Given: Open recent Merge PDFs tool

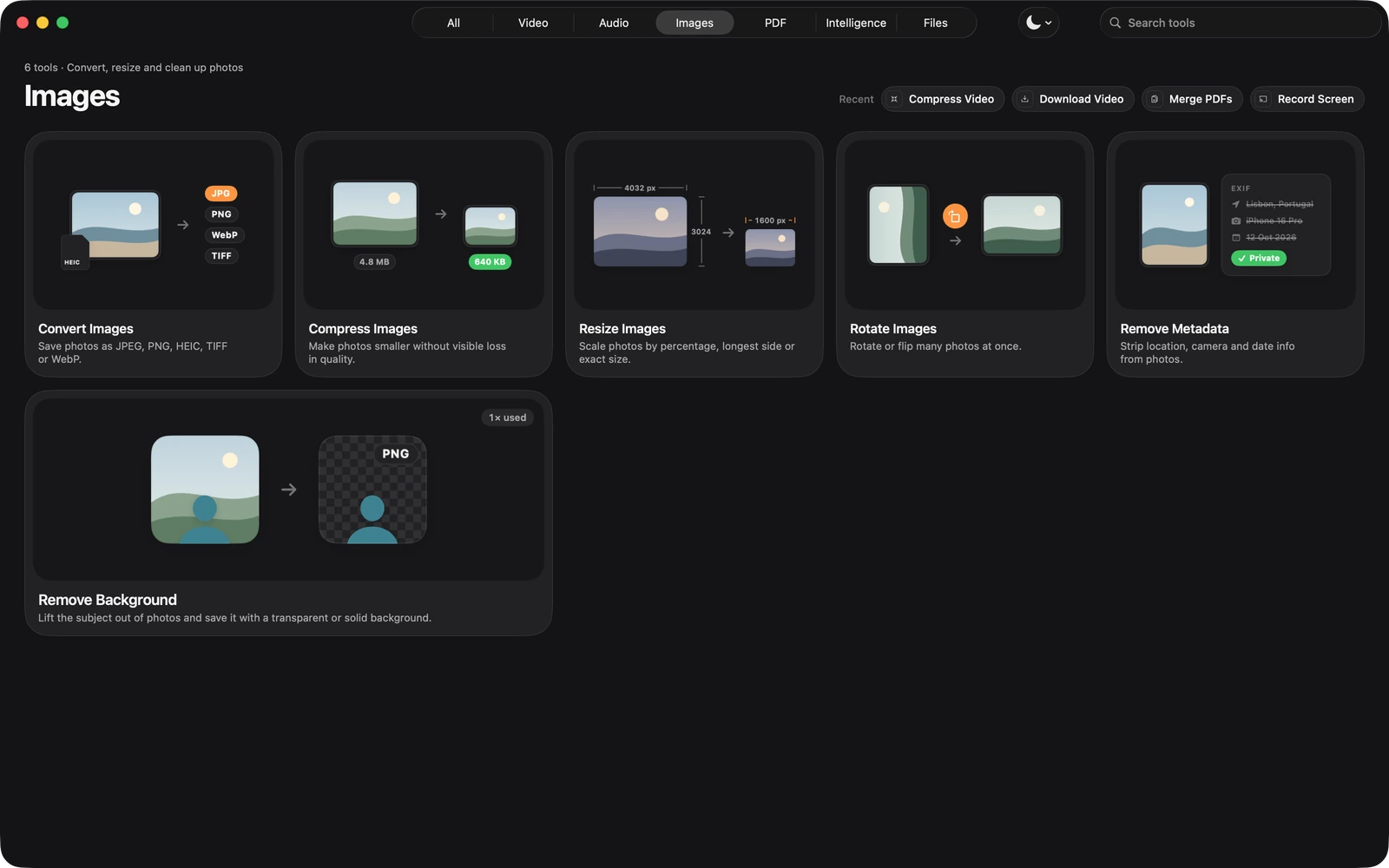Looking at the screenshot, I should pyautogui.click(x=1192, y=99).
